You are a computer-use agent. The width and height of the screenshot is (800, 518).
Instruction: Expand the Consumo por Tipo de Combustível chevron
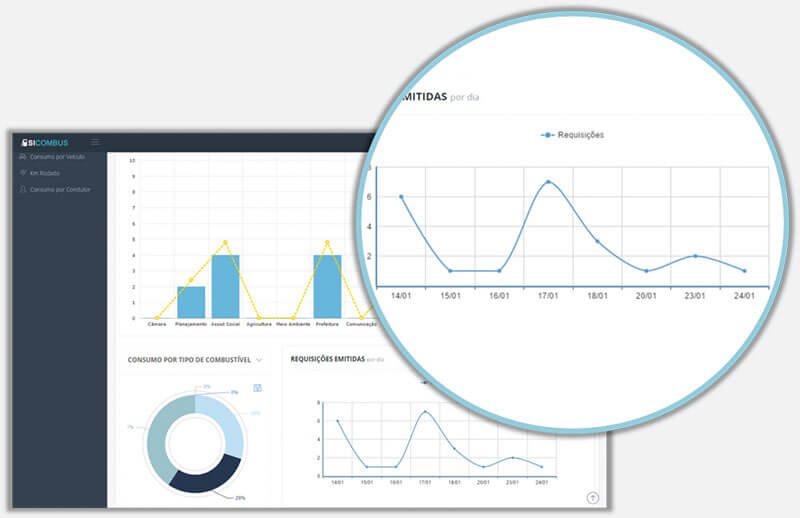259,359
